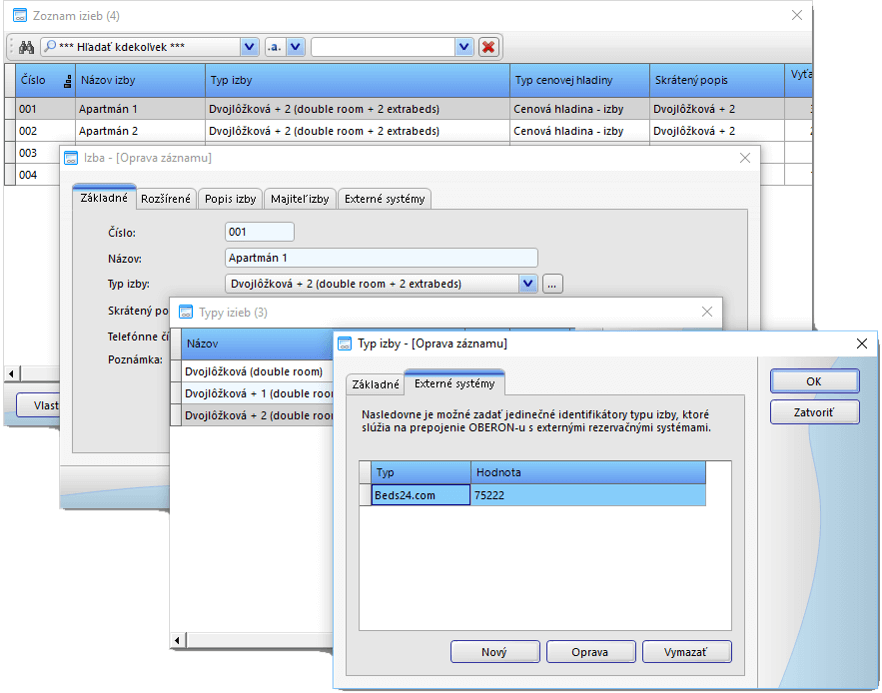Click the Nový button
The height and width of the screenshot is (693, 882).
click(495, 652)
